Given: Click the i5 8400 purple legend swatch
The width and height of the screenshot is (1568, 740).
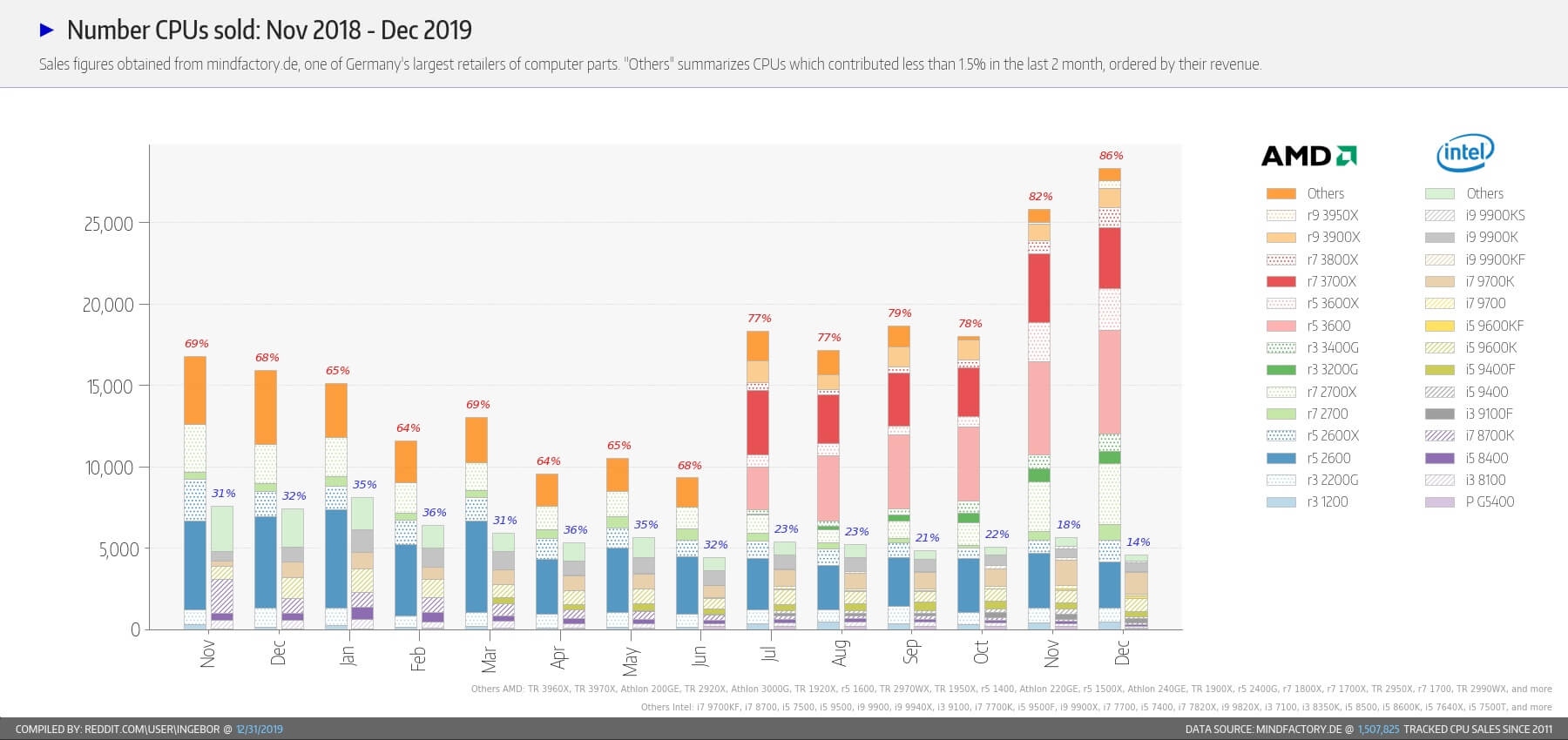Looking at the screenshot, I should click(x=1440, y=458).
